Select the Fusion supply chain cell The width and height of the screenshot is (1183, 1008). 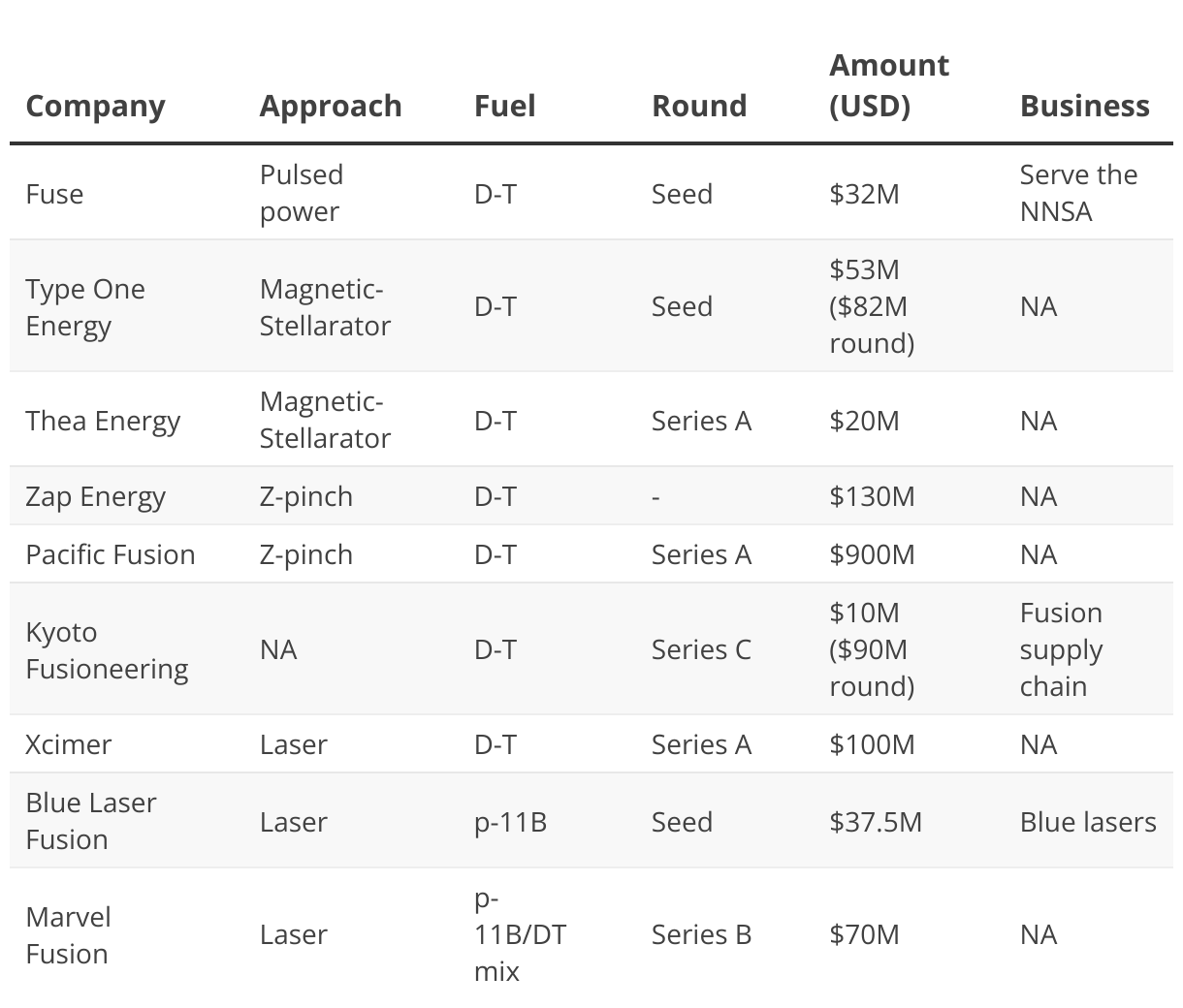pyautogui.click(x=1061, y=649)
